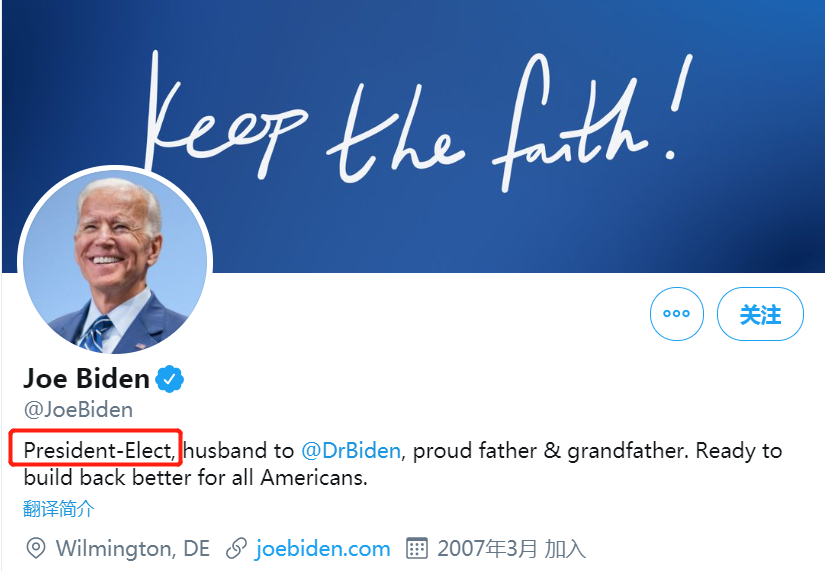Open the @DrBiden mention link
The width and height of the screenshot is (825, 571).
[x=350, y=451]
